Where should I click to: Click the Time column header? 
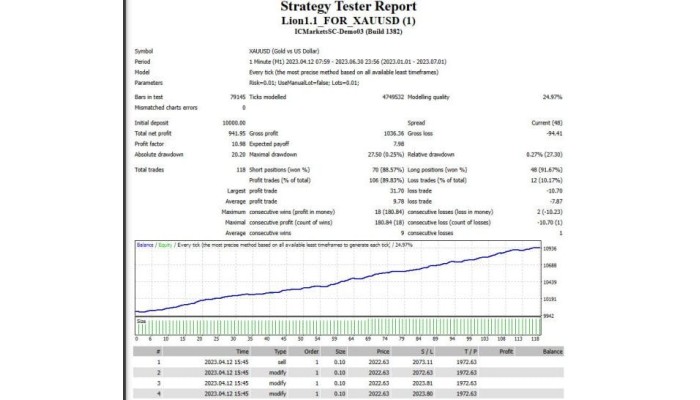pyautogui.click(x=242, y=351)
